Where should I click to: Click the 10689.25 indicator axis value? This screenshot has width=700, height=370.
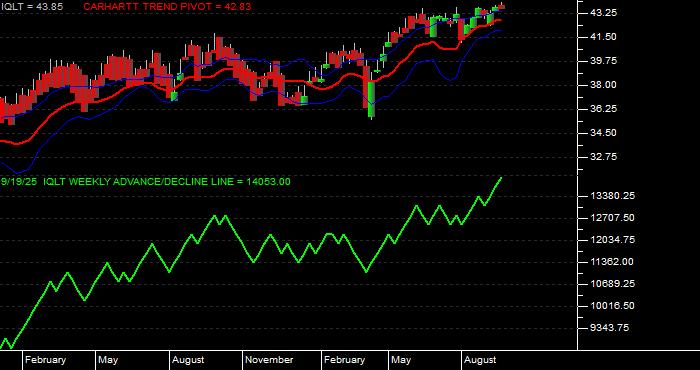coord(611,284)
